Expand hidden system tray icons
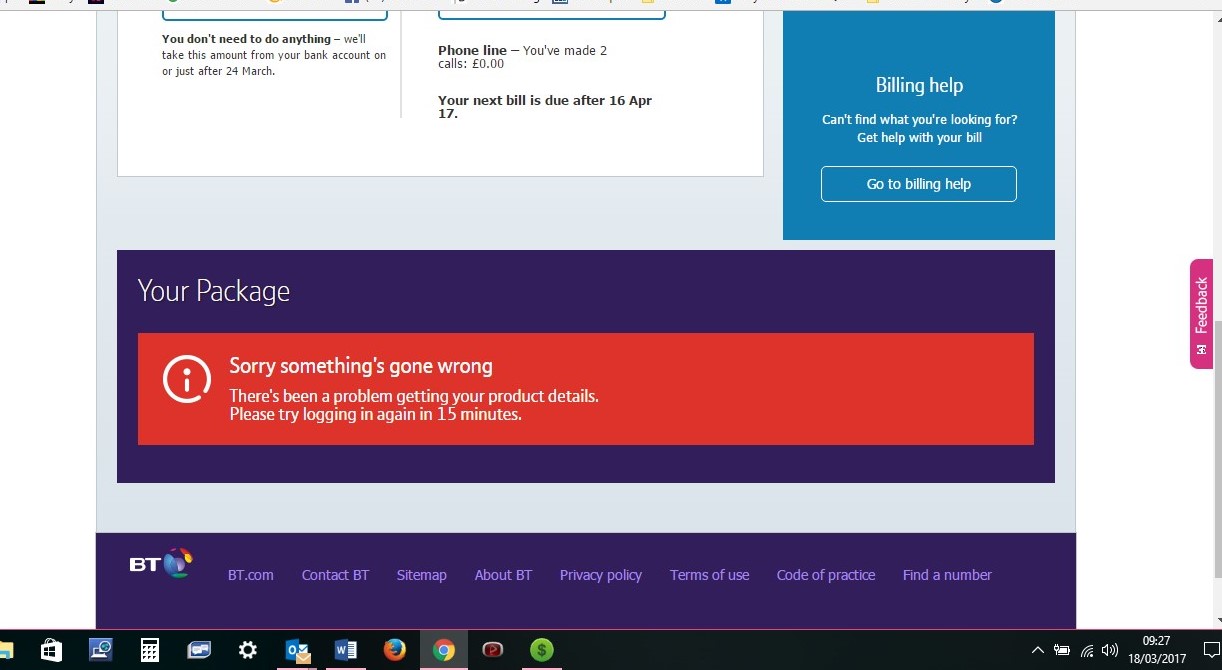 (1037, 650)
